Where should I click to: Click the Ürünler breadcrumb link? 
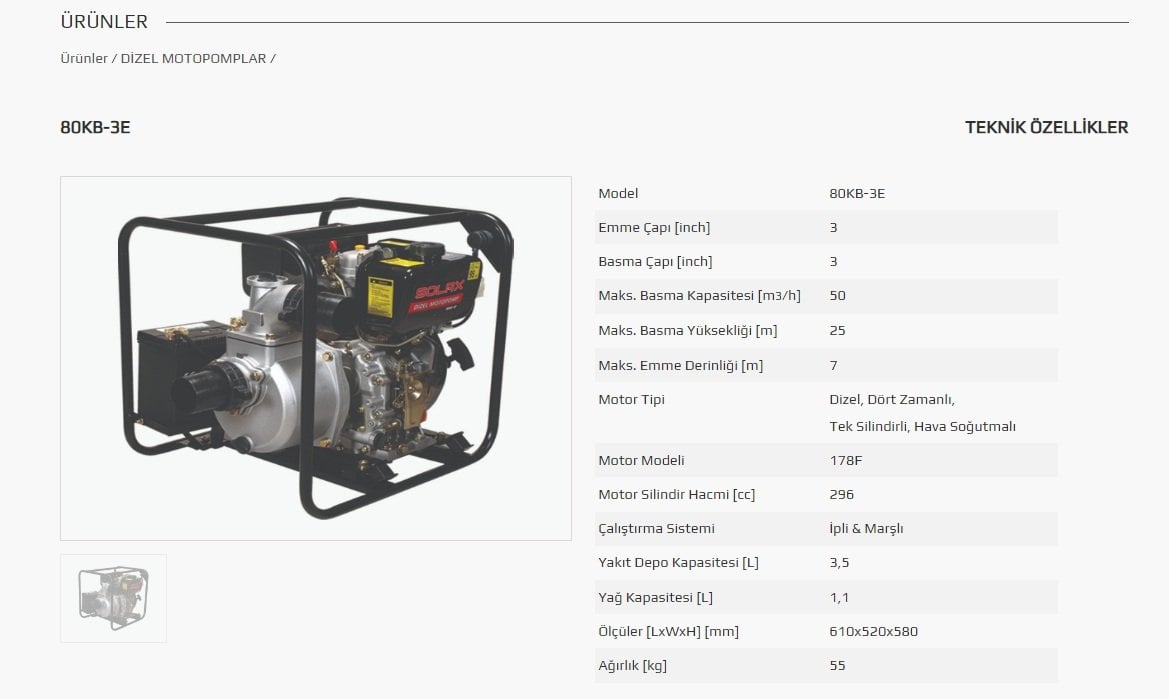pos(84,58)
